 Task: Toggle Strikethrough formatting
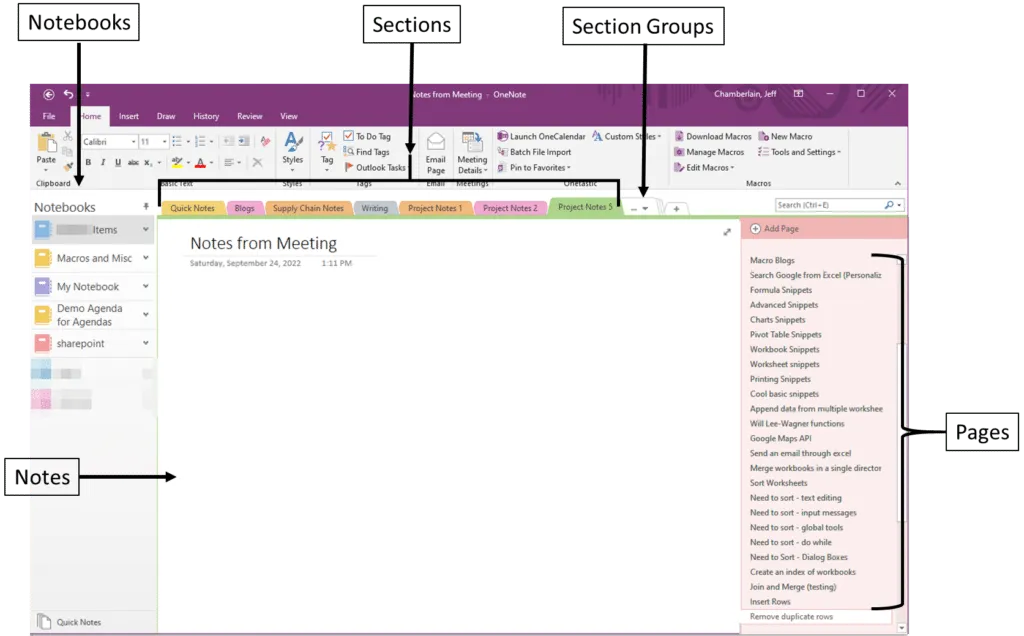(133, 163)
